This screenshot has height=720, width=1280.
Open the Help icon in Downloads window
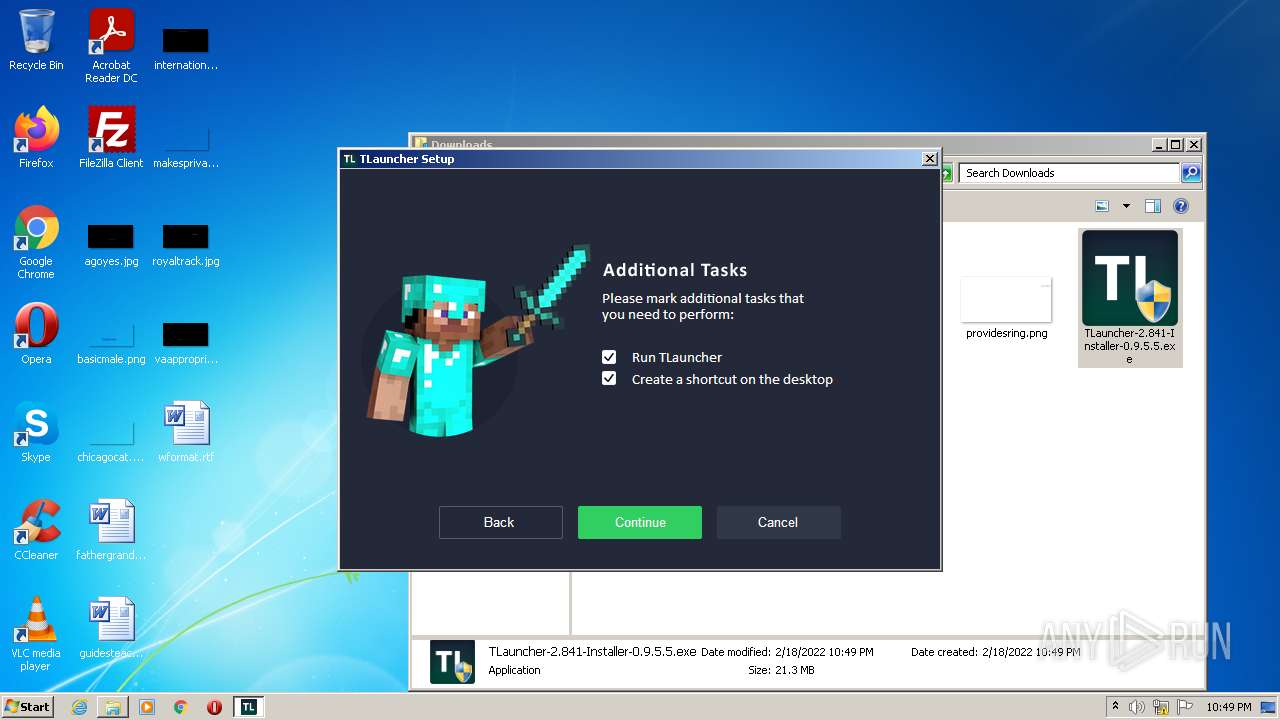pyautogui.click(x=1181, y=206)
